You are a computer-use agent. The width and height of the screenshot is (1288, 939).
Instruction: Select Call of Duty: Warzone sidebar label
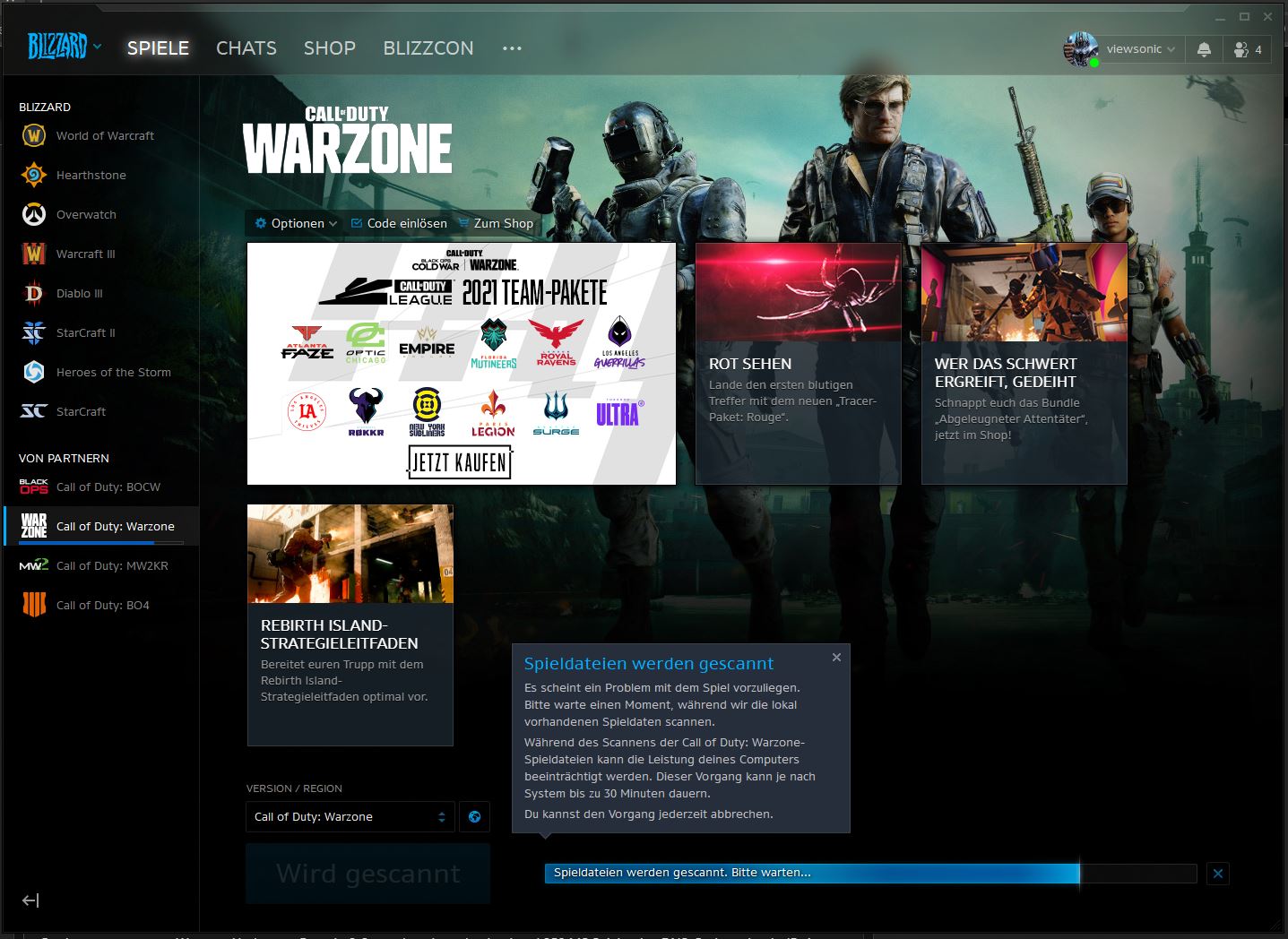pos(116,526)
